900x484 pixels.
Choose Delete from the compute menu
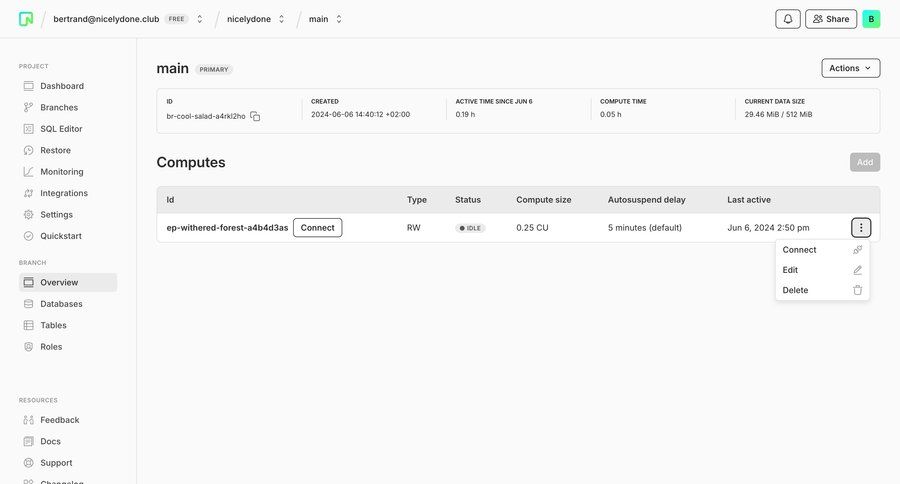pos(795,290)
